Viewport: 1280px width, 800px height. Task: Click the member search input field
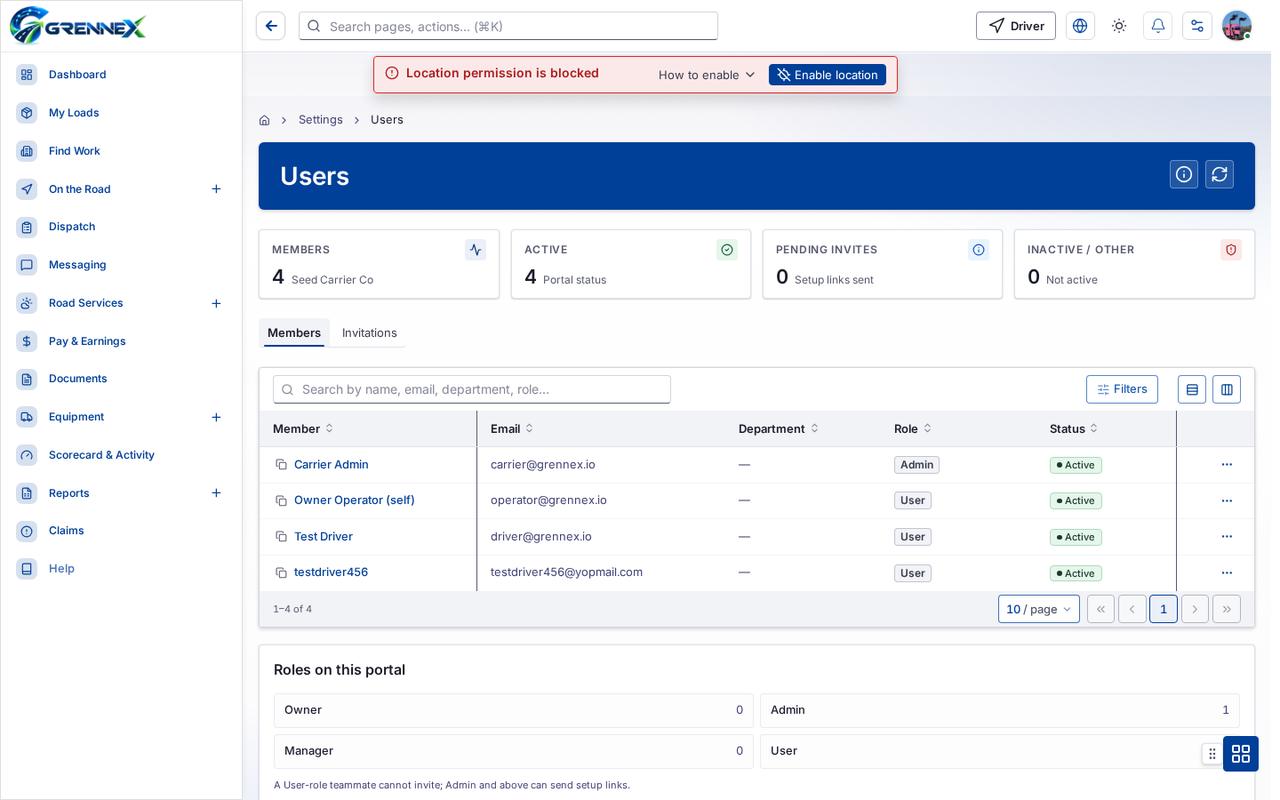point(472,389)
